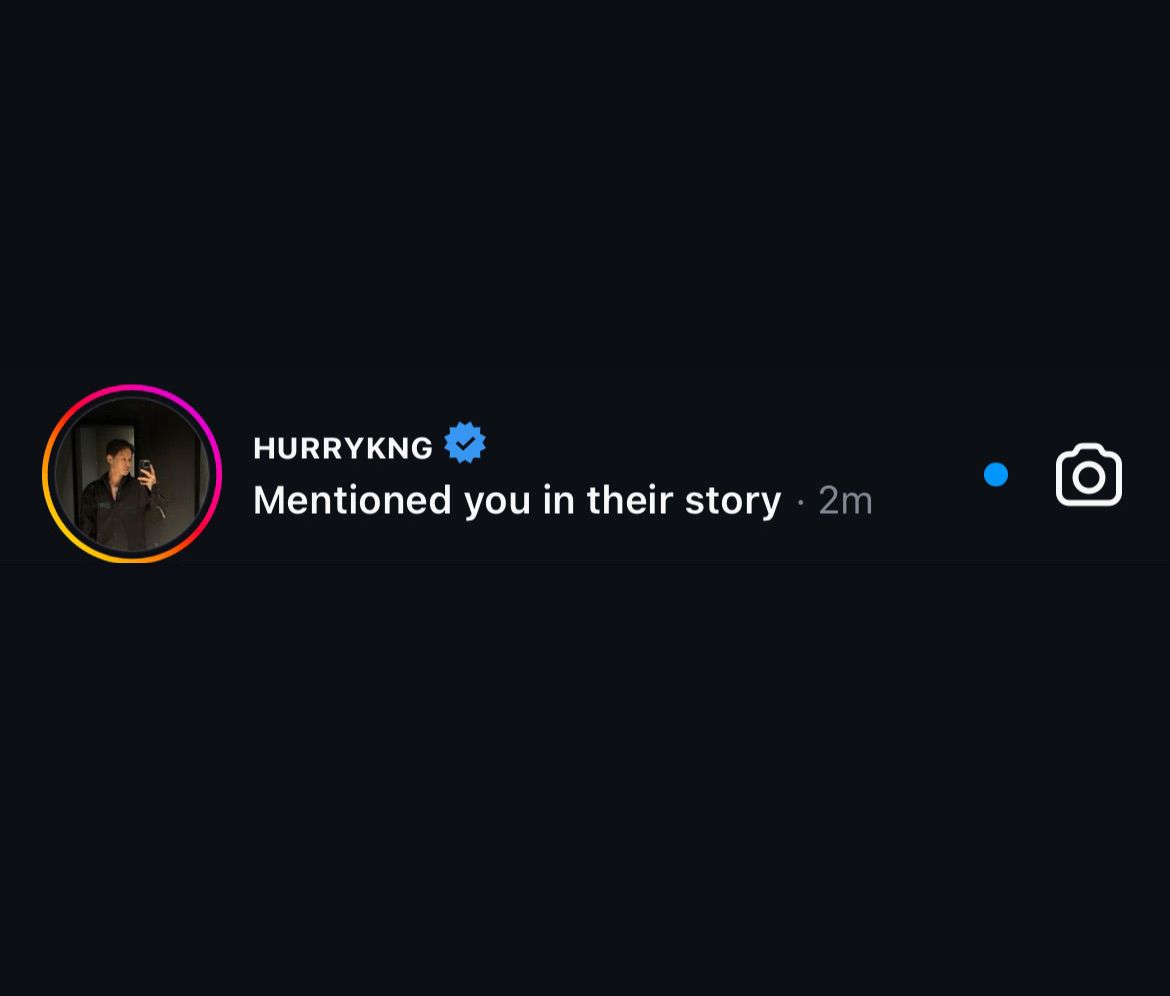The height and width of the screenshot is (996, 1170).
Task: Click the blue unread dot indicator
Action: (995, 475)
